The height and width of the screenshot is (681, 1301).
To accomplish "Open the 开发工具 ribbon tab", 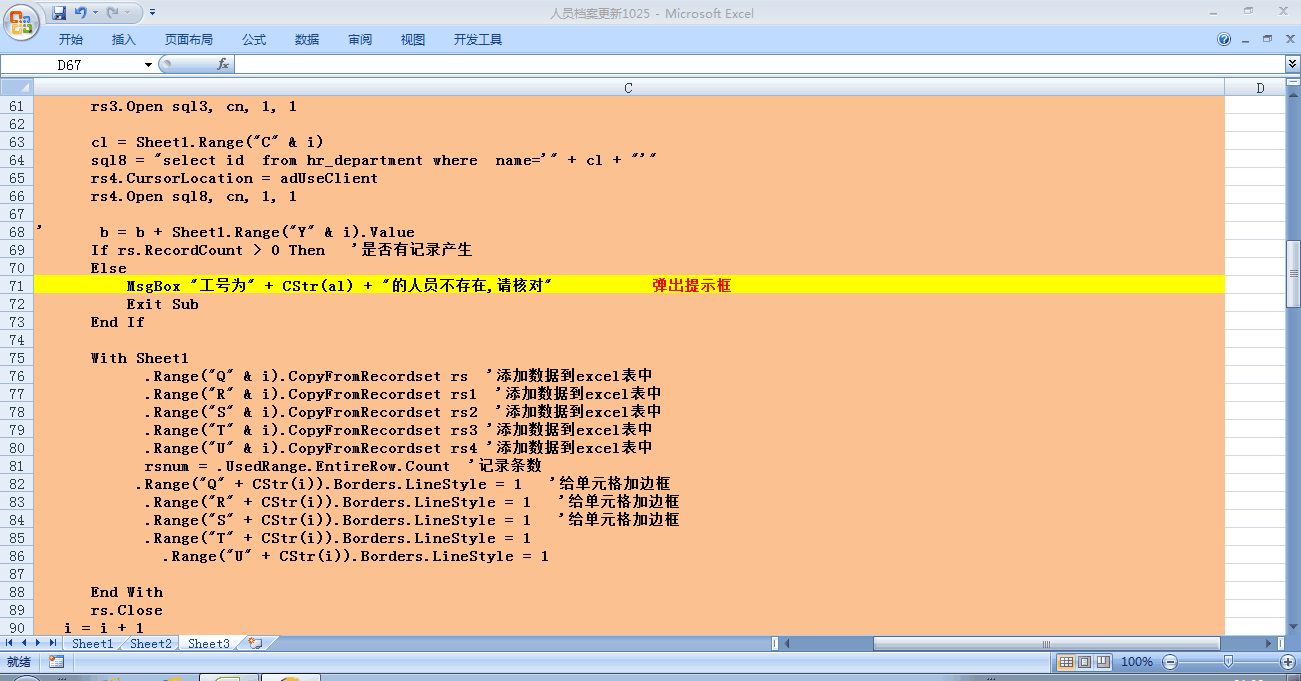I will [x=478, y=40].
